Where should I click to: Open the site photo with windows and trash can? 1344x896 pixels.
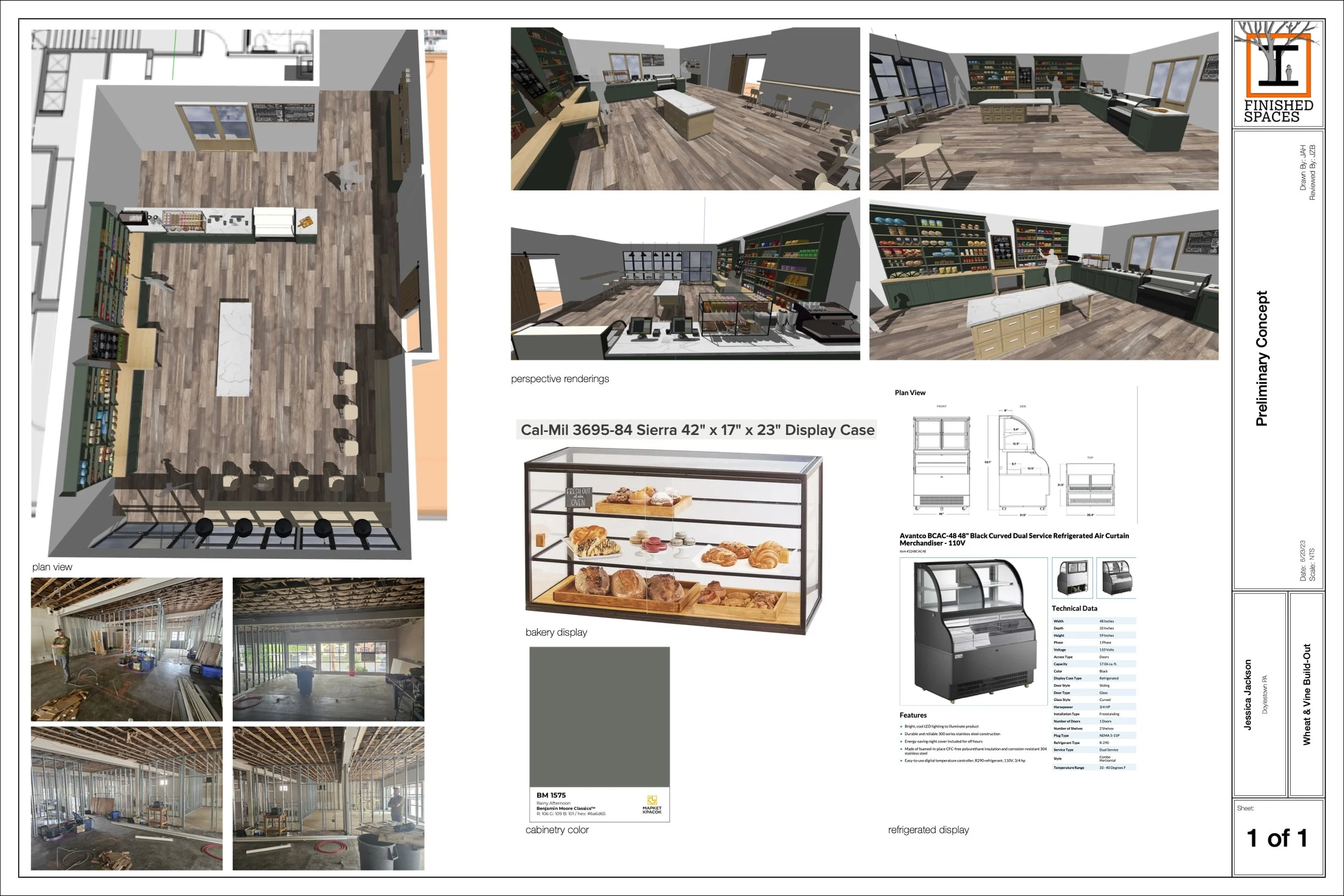click(x=328, y=649)
